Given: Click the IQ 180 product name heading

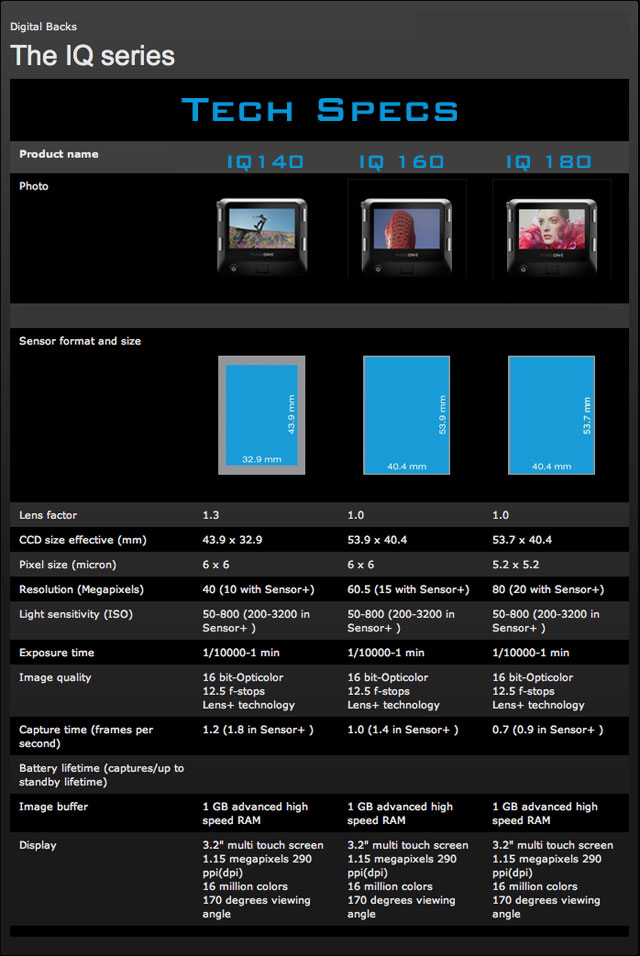Looking at the screenshot, I should coord(549,161).
